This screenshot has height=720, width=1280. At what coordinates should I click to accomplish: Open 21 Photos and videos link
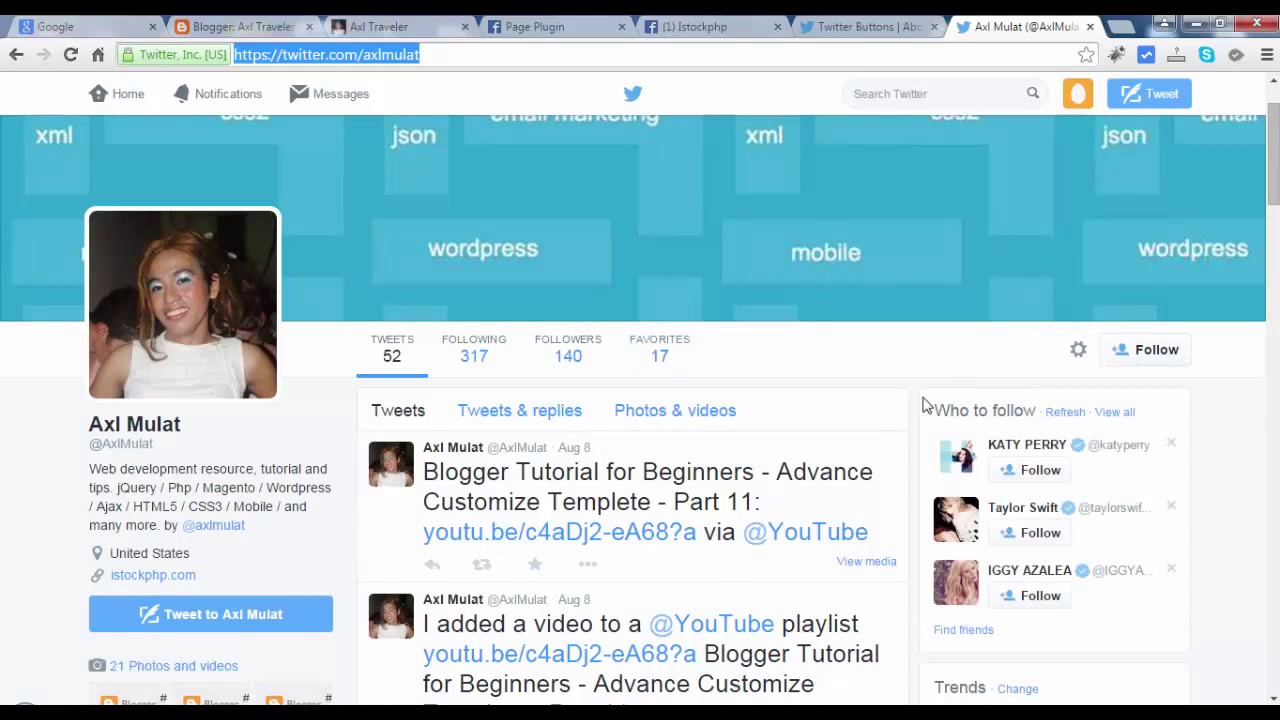click(173, 666)
